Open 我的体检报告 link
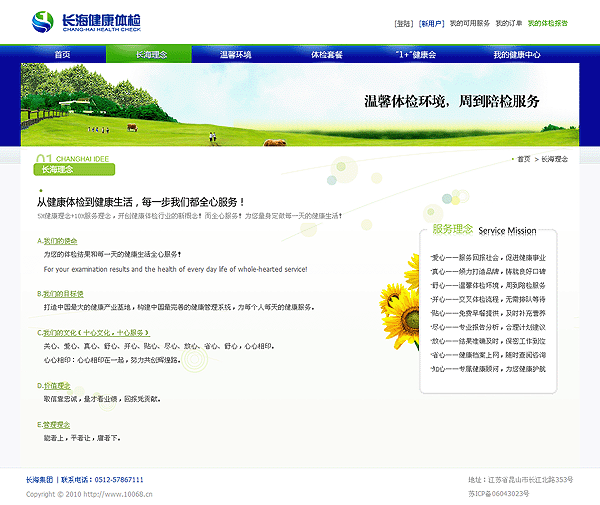The height and width of the screenshot is (505, 600). (548, 23)
